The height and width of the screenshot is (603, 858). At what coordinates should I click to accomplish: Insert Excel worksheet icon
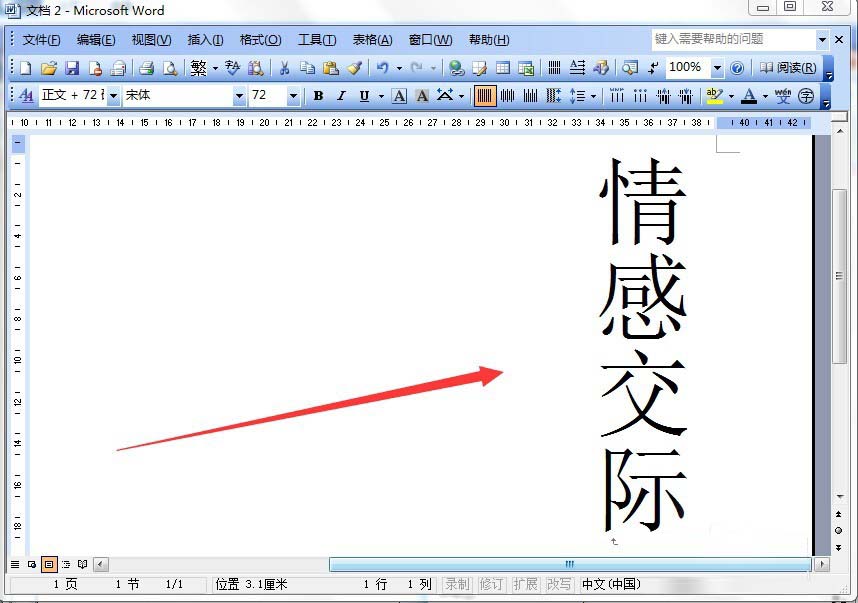[x=526, y=68]
